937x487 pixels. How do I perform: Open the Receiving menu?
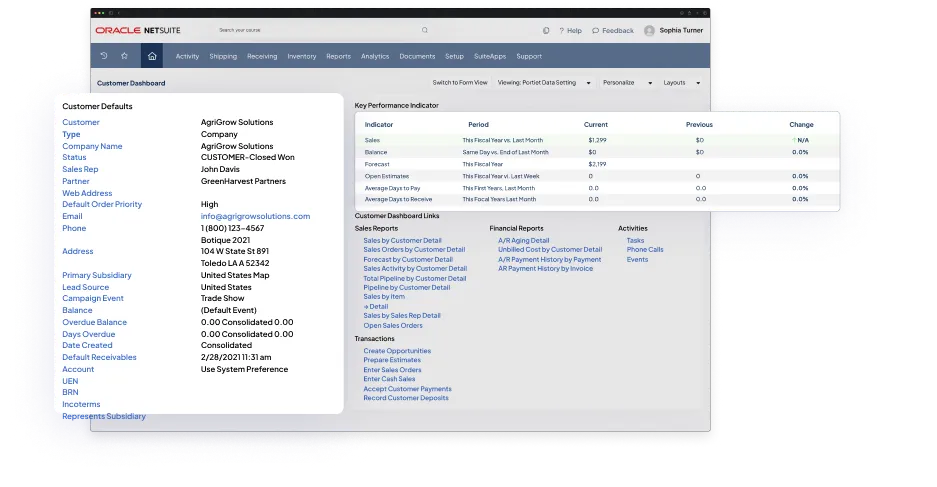262,56
